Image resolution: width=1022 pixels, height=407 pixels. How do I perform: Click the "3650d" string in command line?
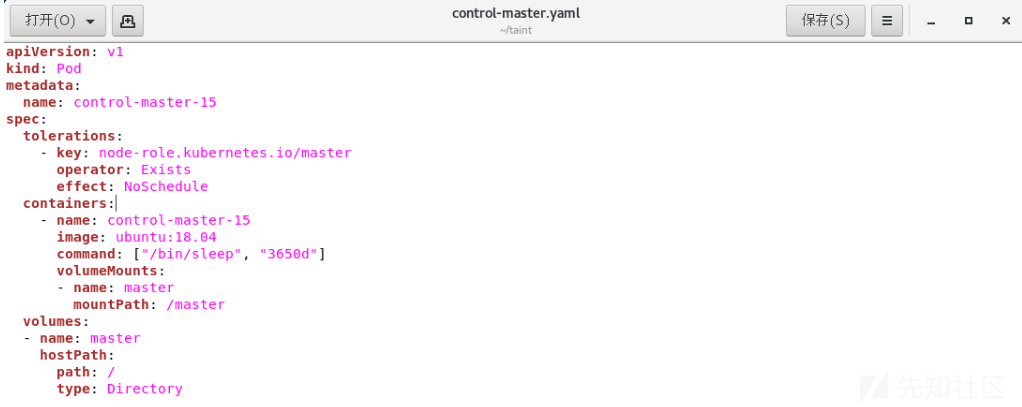(289, 254)
